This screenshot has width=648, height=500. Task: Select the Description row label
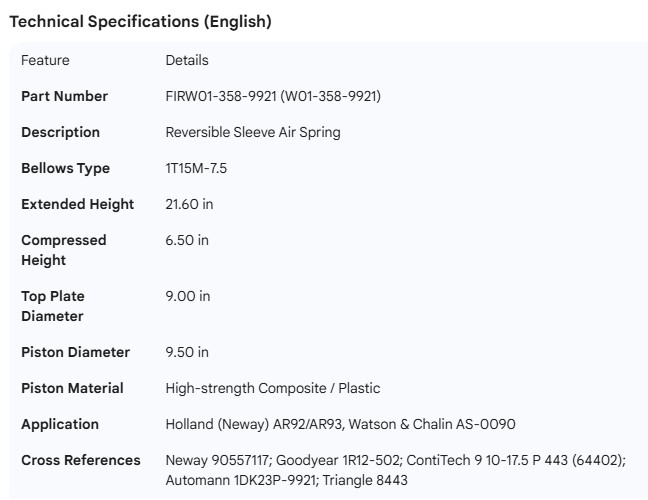(60, 132)
